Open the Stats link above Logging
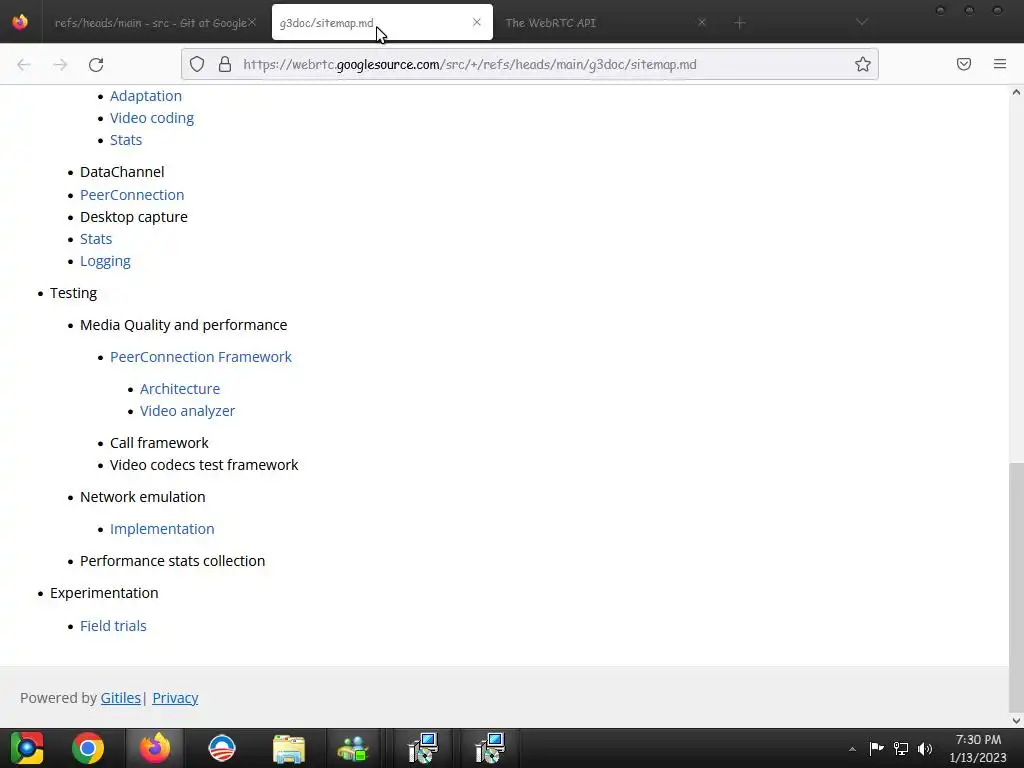 click(x=96, y=239)
